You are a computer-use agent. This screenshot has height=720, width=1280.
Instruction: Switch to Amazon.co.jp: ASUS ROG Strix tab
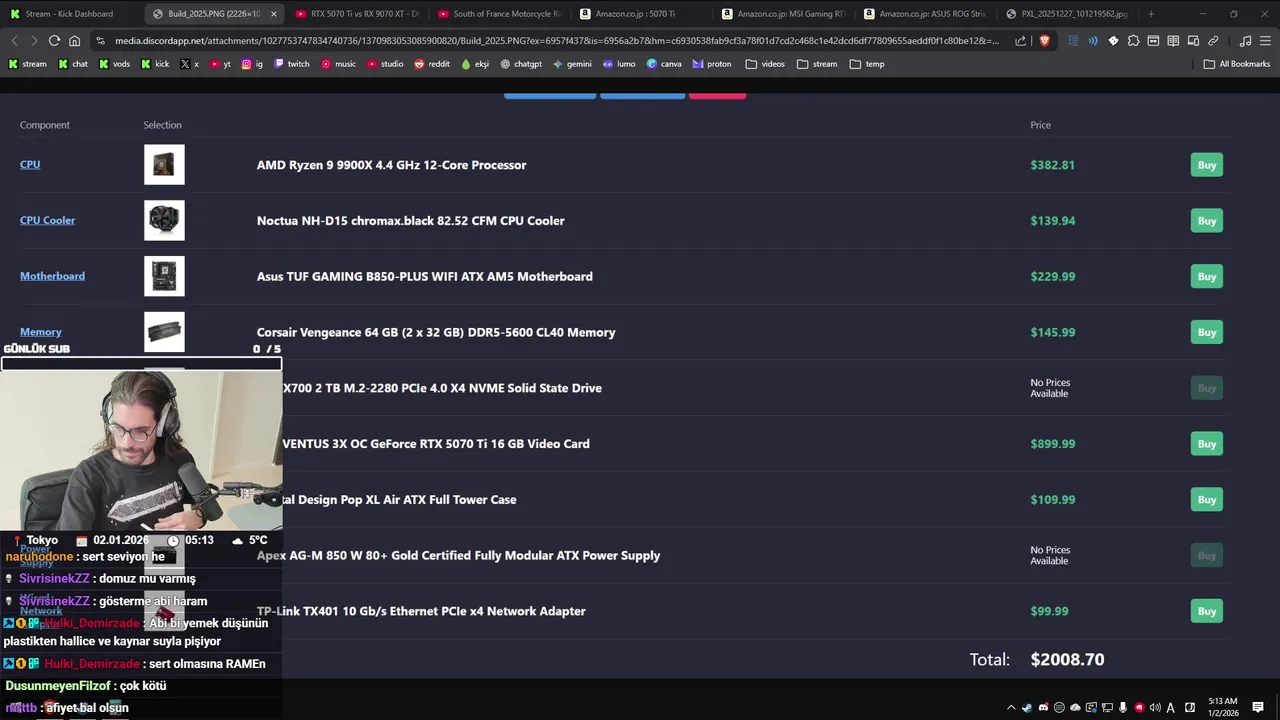click(927, 14)
